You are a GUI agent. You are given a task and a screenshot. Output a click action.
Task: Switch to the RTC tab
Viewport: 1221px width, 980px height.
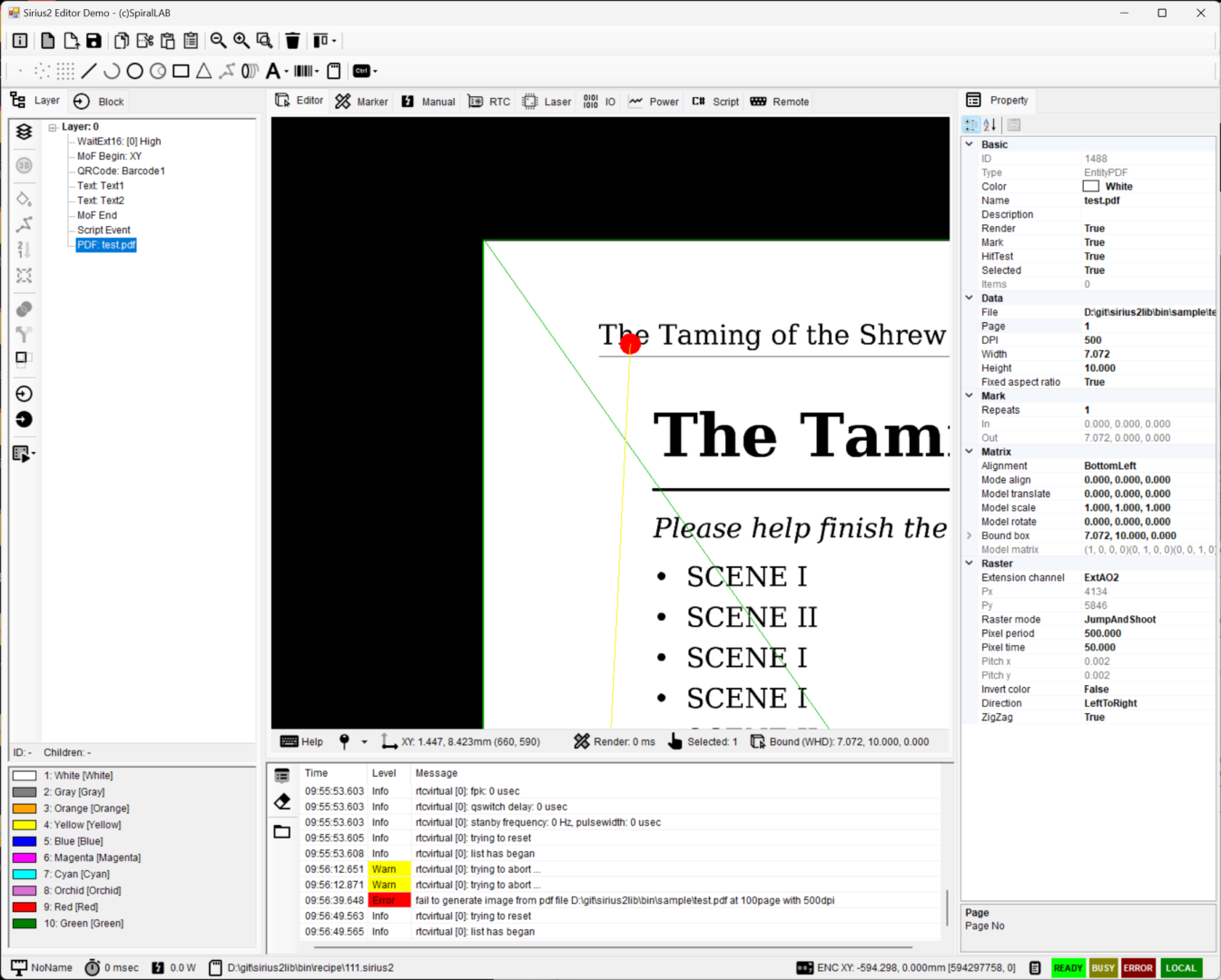488,102
